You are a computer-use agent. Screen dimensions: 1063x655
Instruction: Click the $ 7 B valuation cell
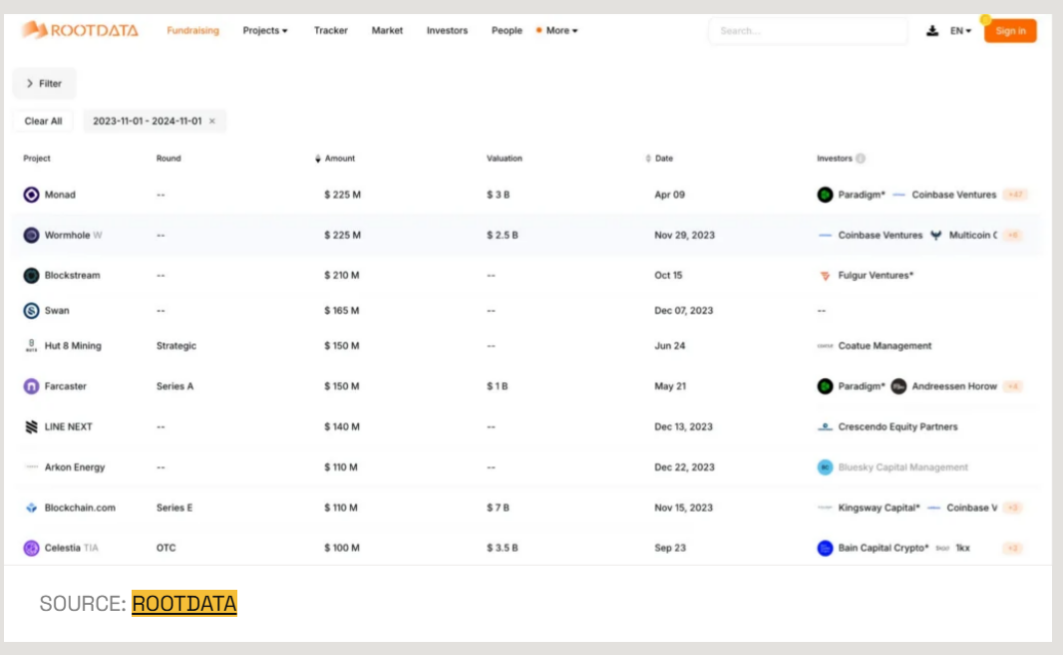tap(498, 507)
